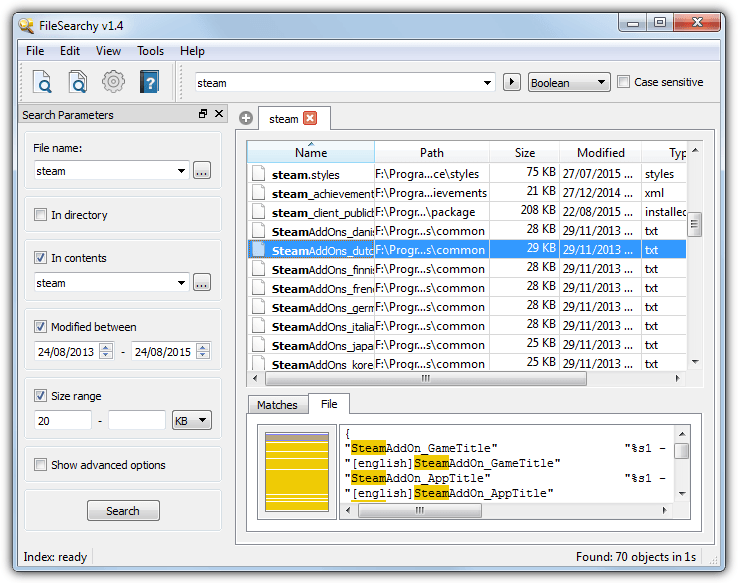Viewport: 738px width, 583px height.
Task: Expand the File name dropdown
Action: coord(181,171)
